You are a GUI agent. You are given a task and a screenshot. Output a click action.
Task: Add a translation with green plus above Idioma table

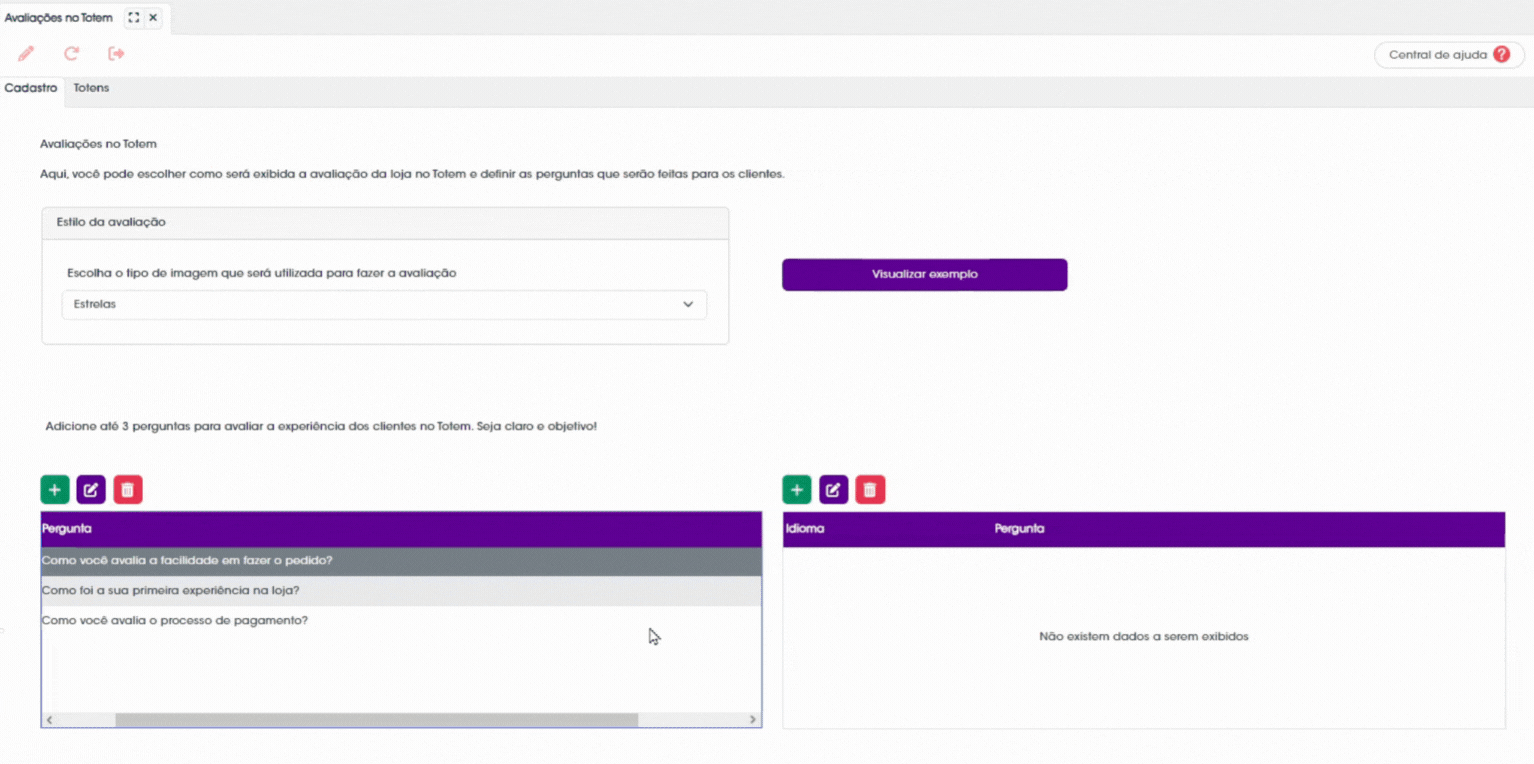pyautogui.click(x=797, y=489)
